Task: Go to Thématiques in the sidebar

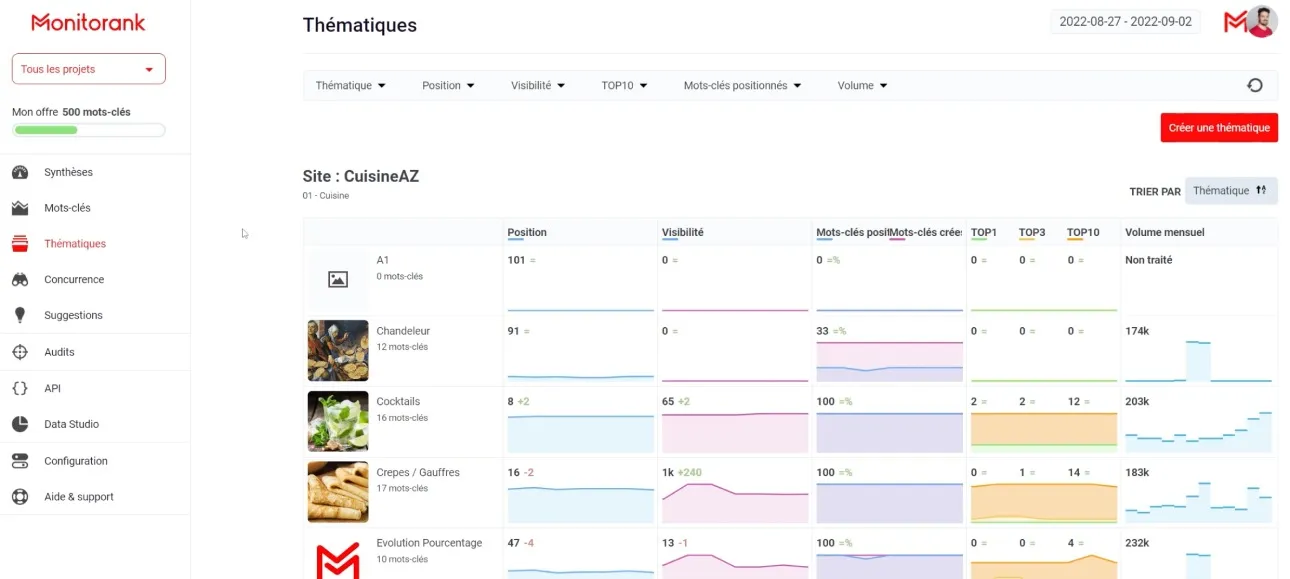Action: coord(75,244)
